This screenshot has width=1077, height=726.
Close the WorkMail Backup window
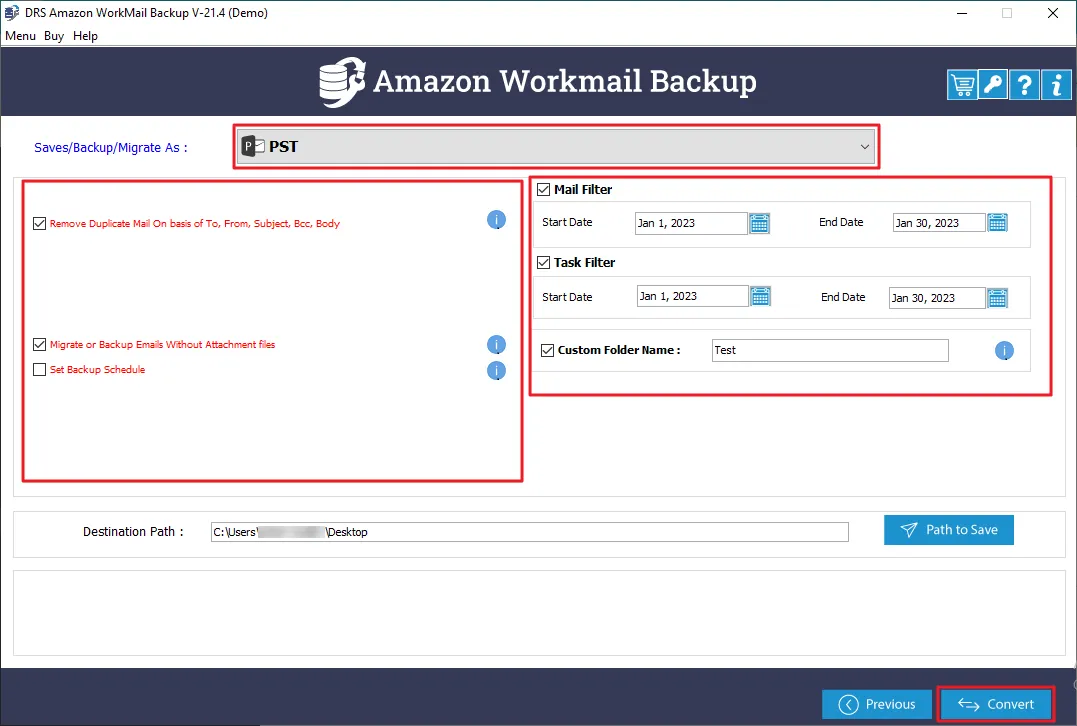pos(1053,13)
